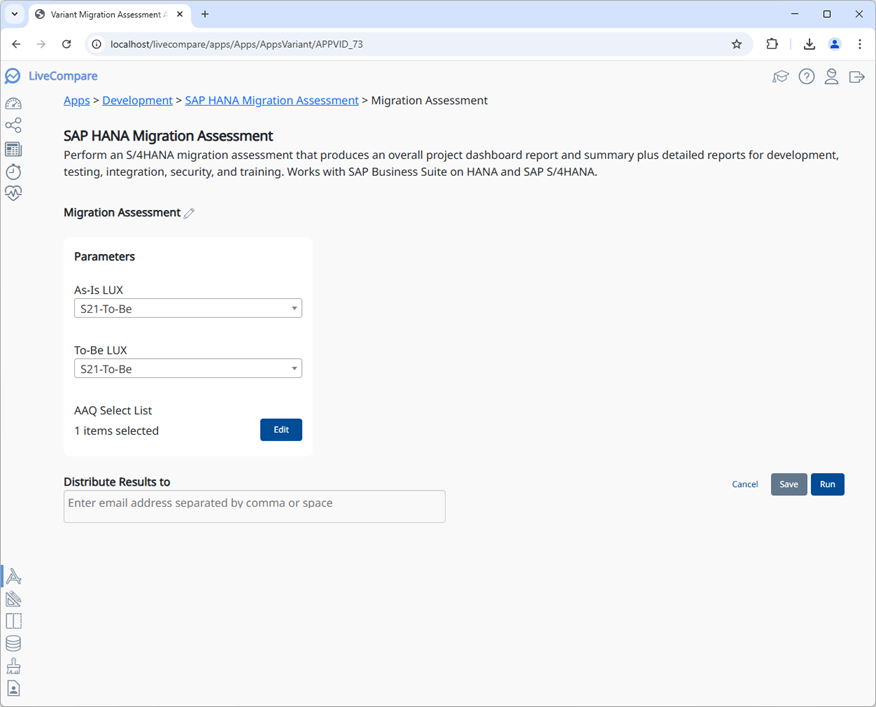Open the dashboard gauge sidebar icon
This screenshot has height=707, width=876.
[13, 103]
